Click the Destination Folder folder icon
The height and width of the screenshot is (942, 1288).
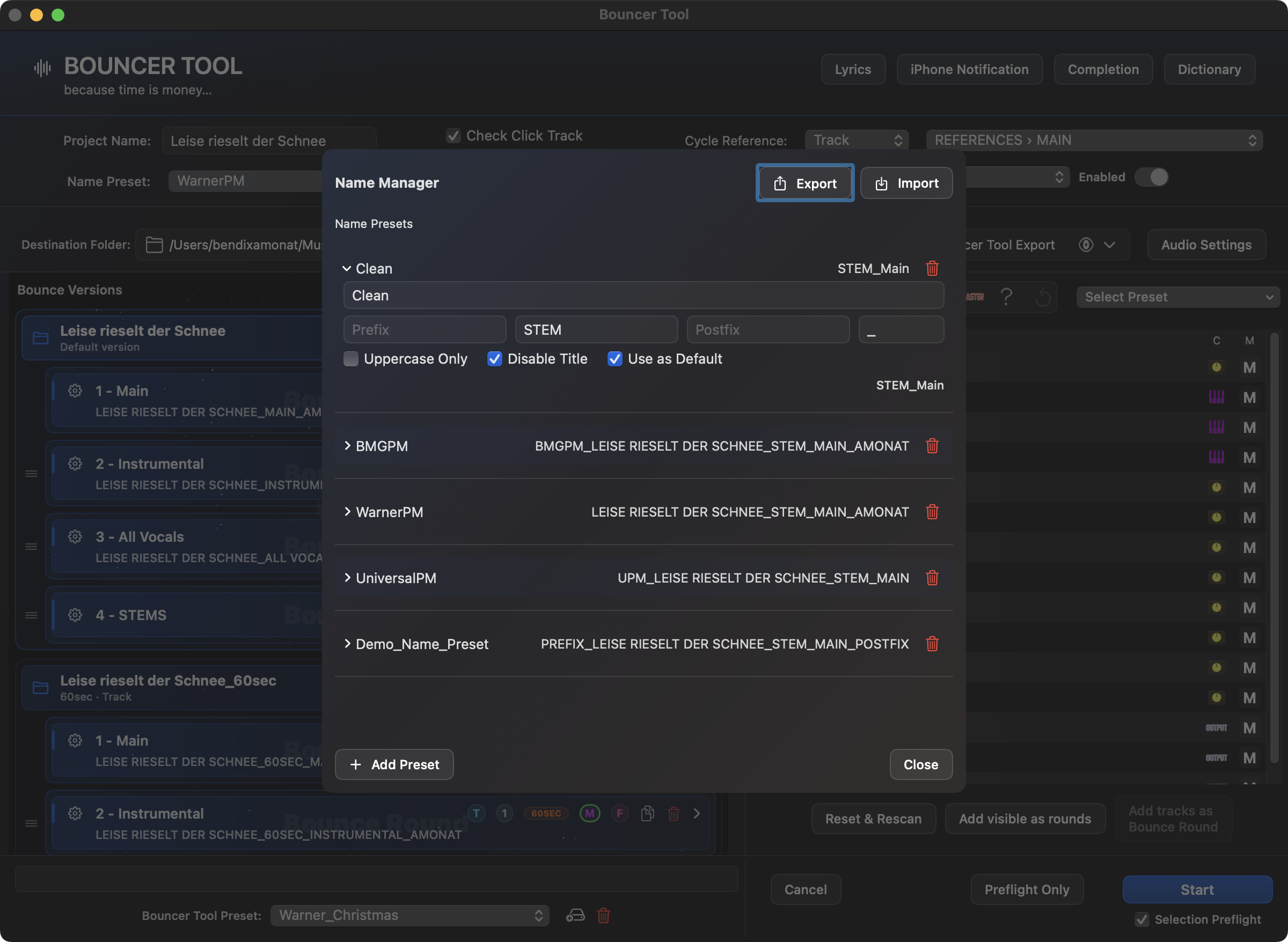pos(154,245)
